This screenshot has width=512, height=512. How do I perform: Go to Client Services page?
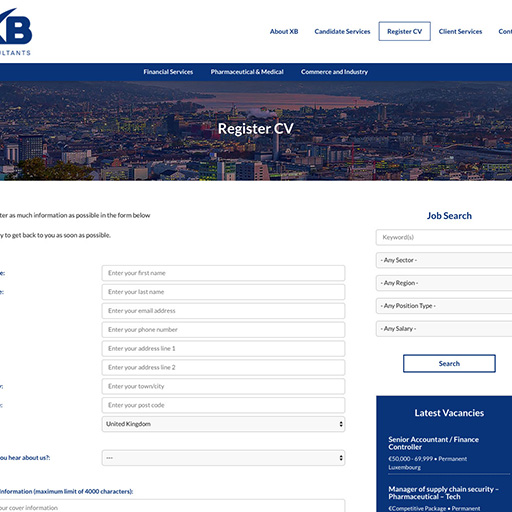[x=460, y=31]
